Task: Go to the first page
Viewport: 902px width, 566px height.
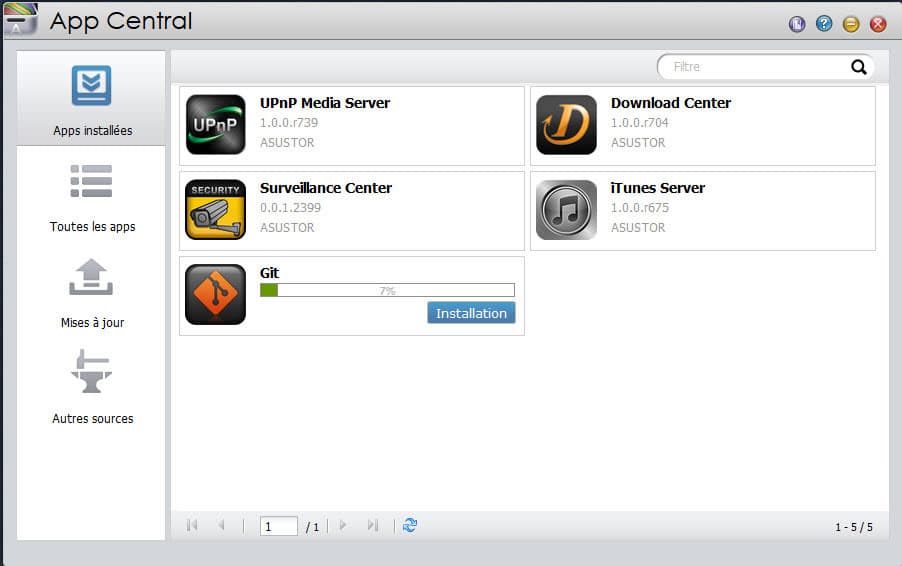Action: click(x=192, y=525)
